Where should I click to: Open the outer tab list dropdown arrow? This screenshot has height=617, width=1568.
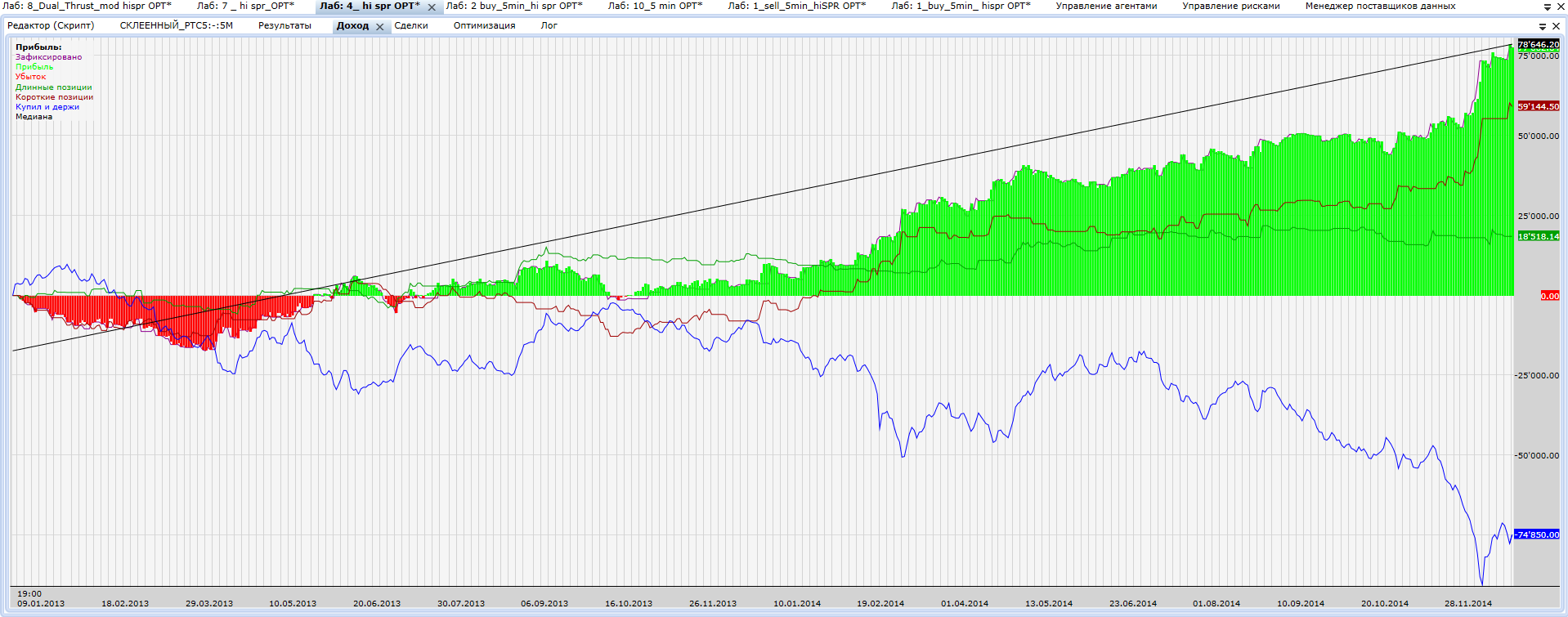pyautogui.click(x=1547, y=7)
